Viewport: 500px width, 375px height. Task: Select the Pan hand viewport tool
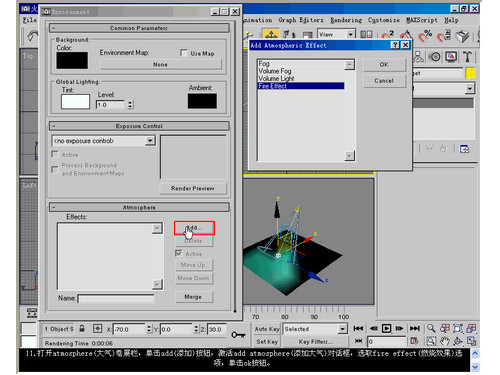coord(444,341)
